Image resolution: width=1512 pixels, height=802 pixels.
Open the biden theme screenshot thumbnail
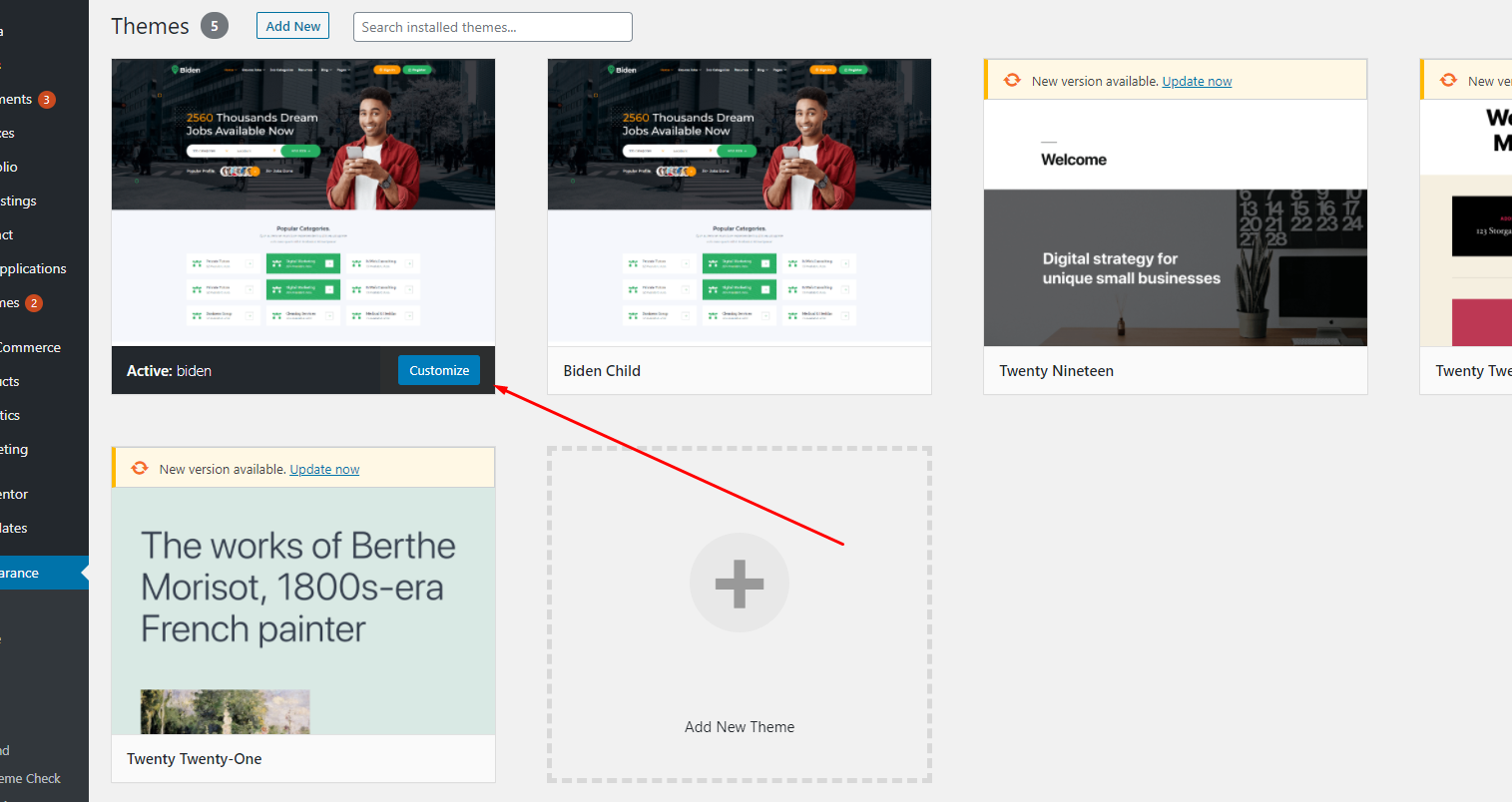coord(303,202)
